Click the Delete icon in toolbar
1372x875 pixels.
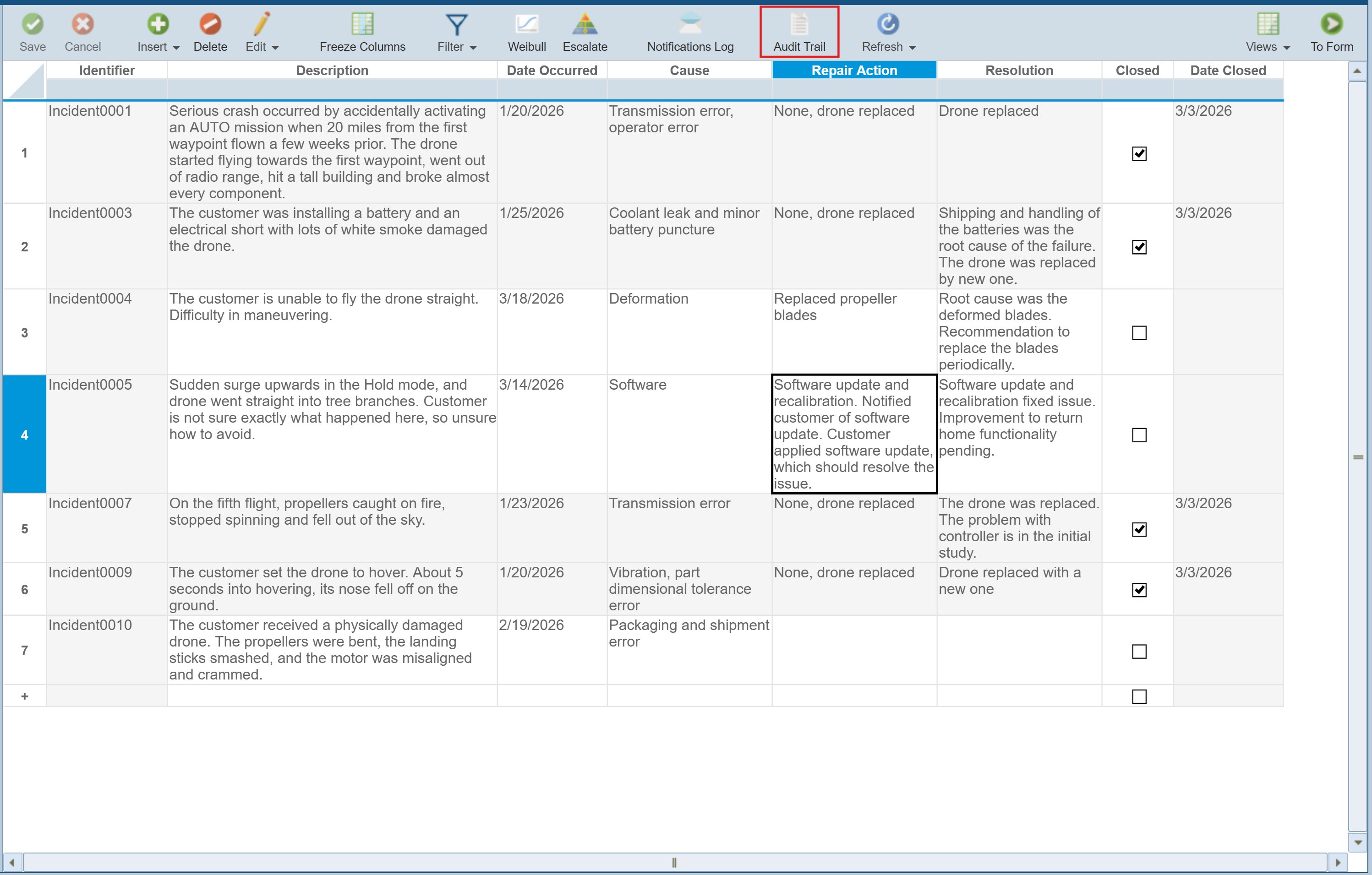point(210,24)
